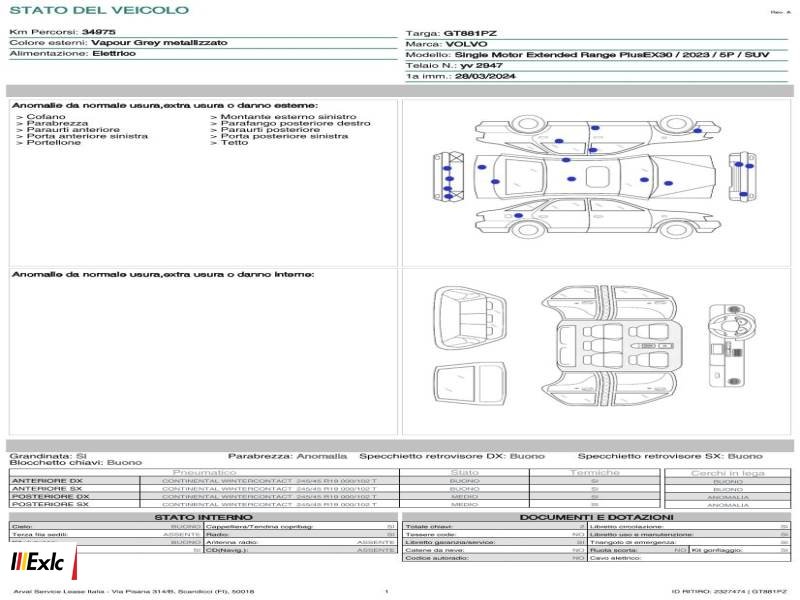Click 'Blocchetto chiavi: Buono'
Viewport: 800px width, 600px height.
click(76, 462)
